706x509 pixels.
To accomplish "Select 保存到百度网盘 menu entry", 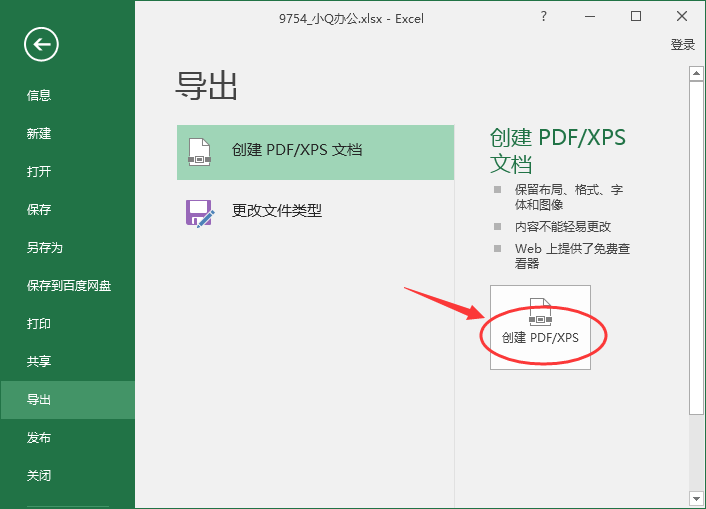I will pos(68,286).
